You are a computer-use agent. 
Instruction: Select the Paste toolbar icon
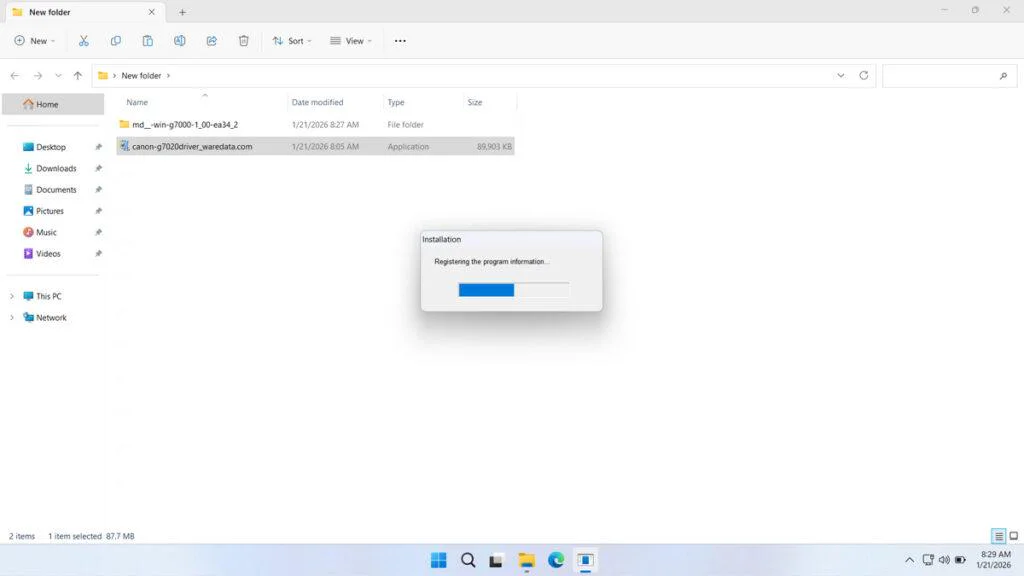pos(148,40)
